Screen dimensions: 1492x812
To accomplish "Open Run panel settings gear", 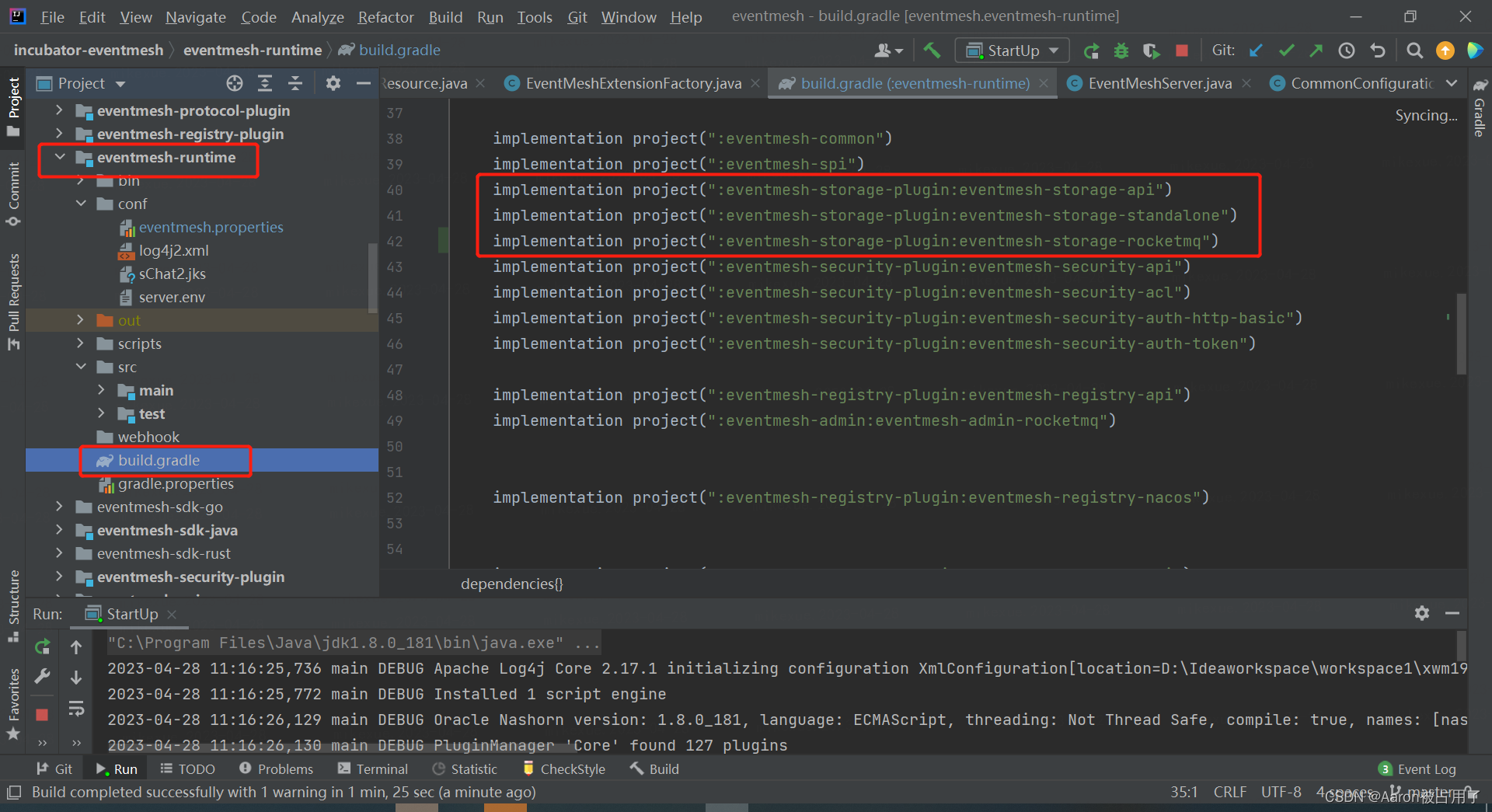I will [1422, 613].
